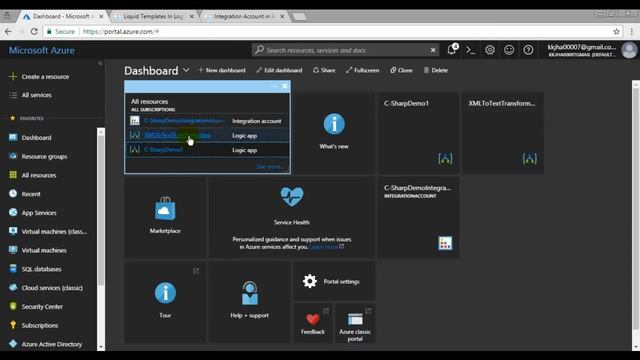Launch Cloud Shell from the top bar

[471, 50]
